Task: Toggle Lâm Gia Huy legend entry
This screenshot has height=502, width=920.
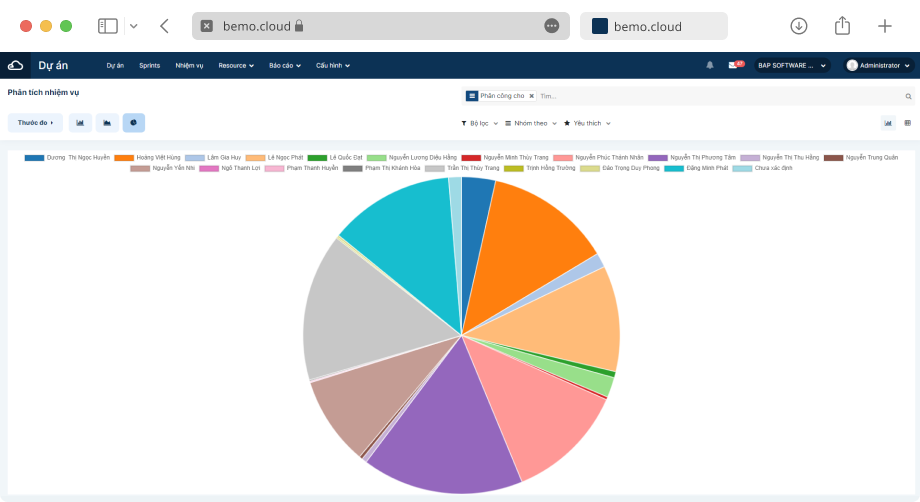Action: coord(214,158)
